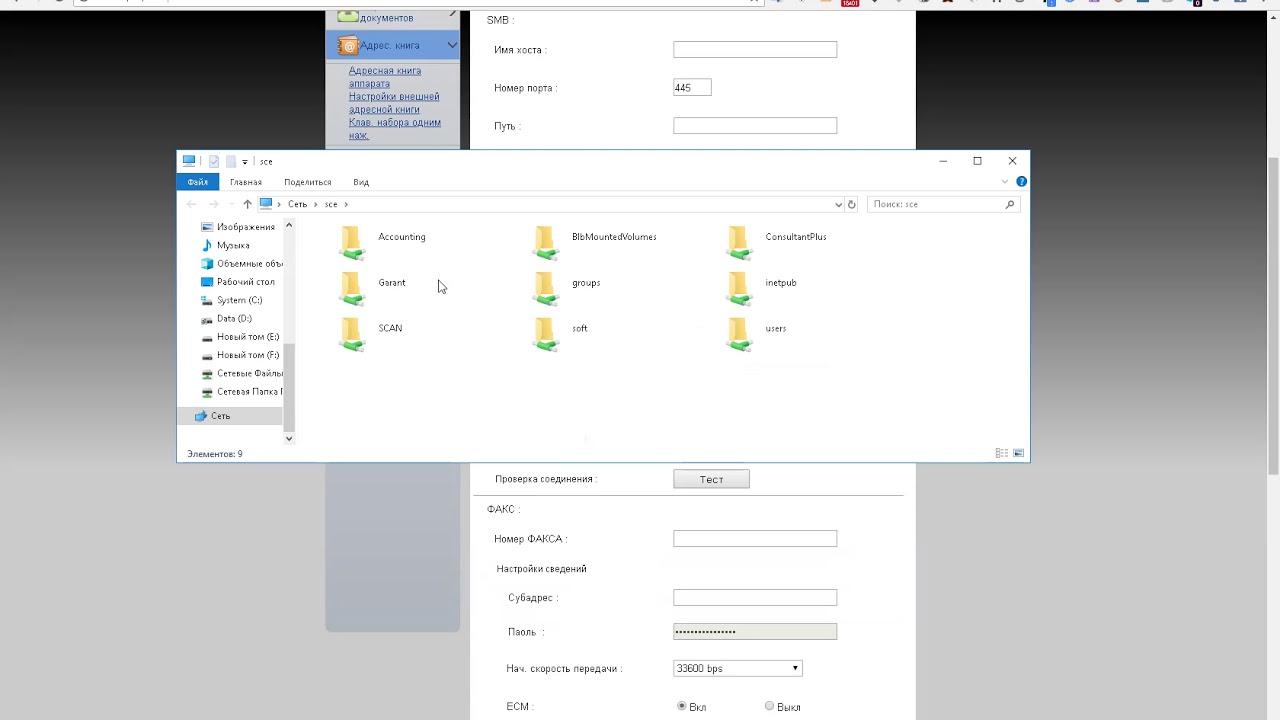Expand sce breadcrumb chevron

[x=346, y=204]
